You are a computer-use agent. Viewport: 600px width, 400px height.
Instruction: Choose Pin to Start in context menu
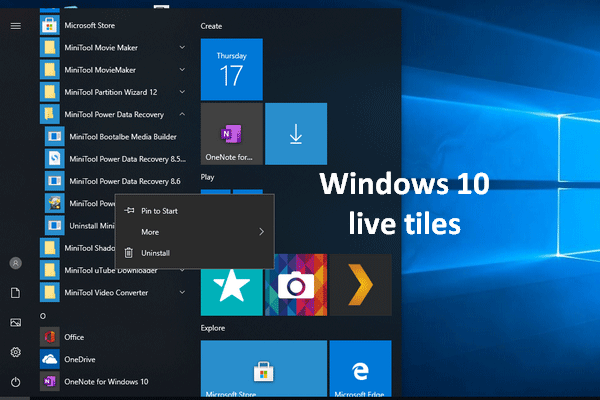coord(195,211)
